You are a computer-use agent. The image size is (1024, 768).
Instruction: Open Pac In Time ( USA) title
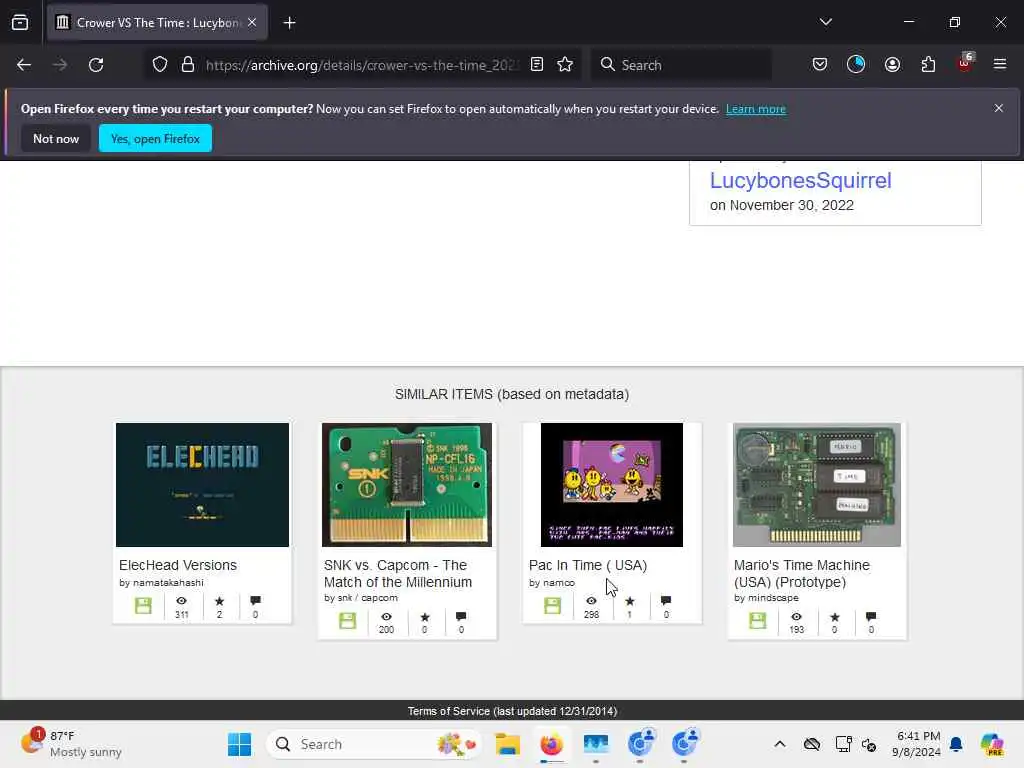588,565
